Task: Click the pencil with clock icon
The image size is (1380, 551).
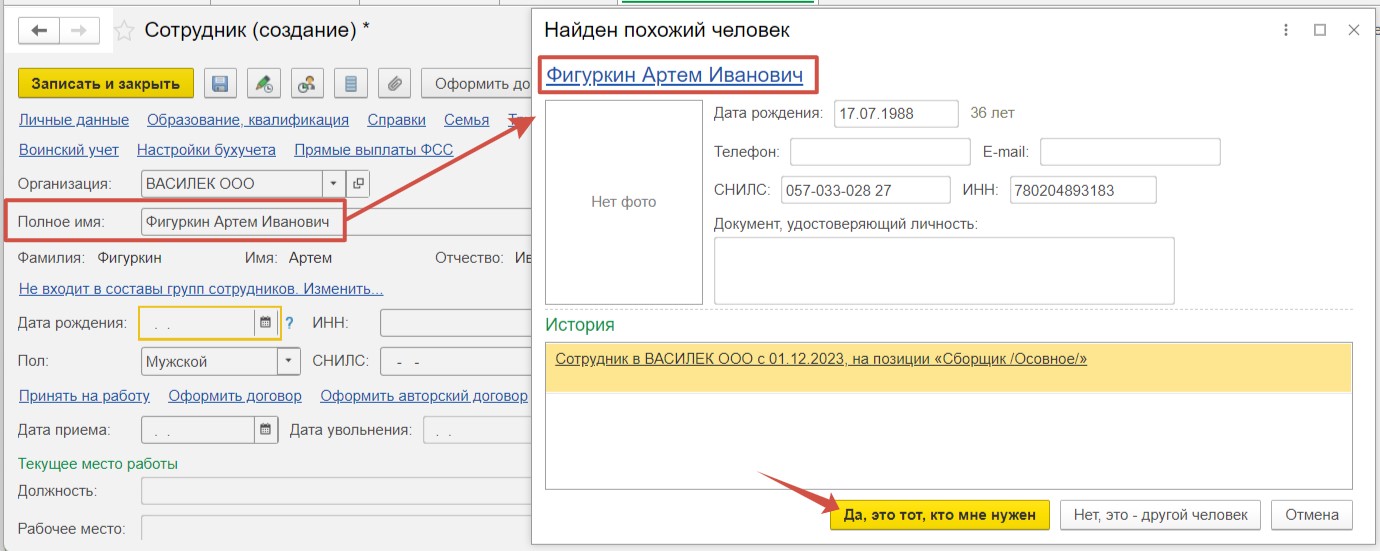Action: [264, 84]
